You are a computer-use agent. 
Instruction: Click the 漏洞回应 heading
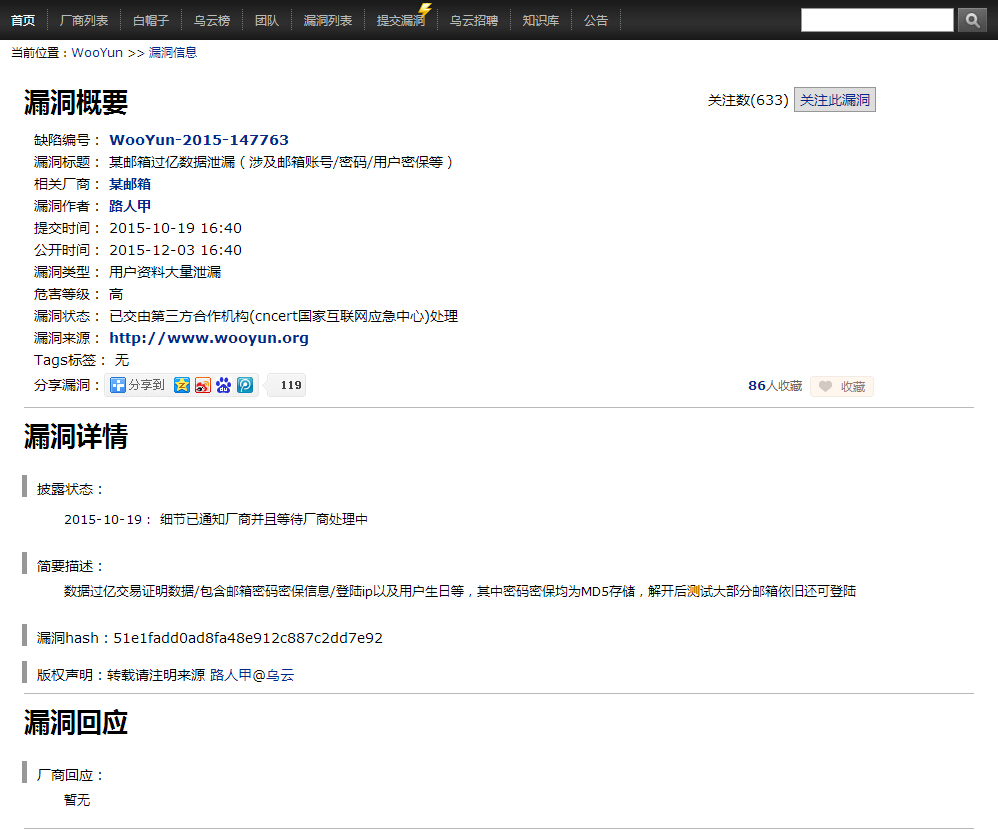coord(76,723)
